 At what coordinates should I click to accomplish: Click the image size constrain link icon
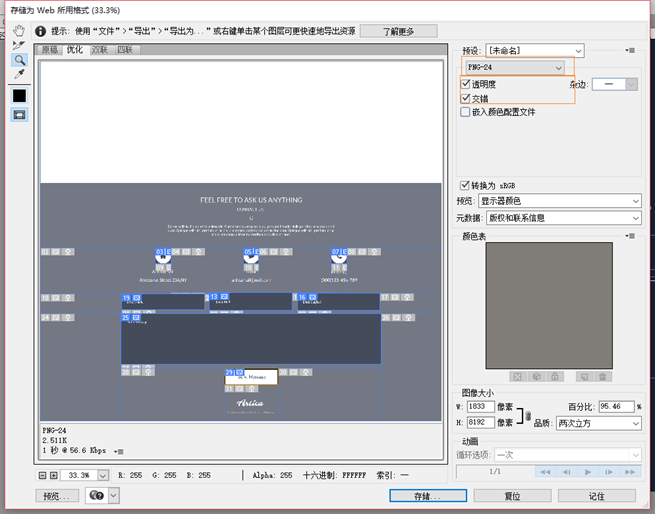(x=528, y=415)
